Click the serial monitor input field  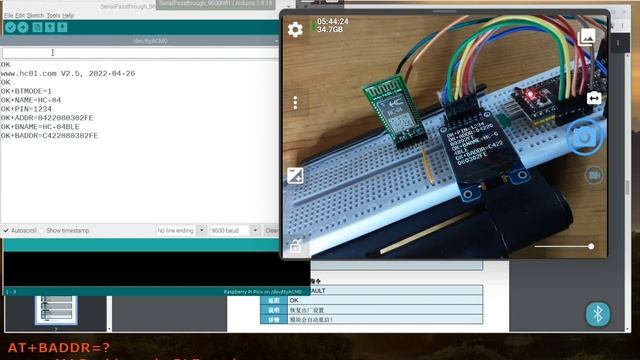[140, 53]
